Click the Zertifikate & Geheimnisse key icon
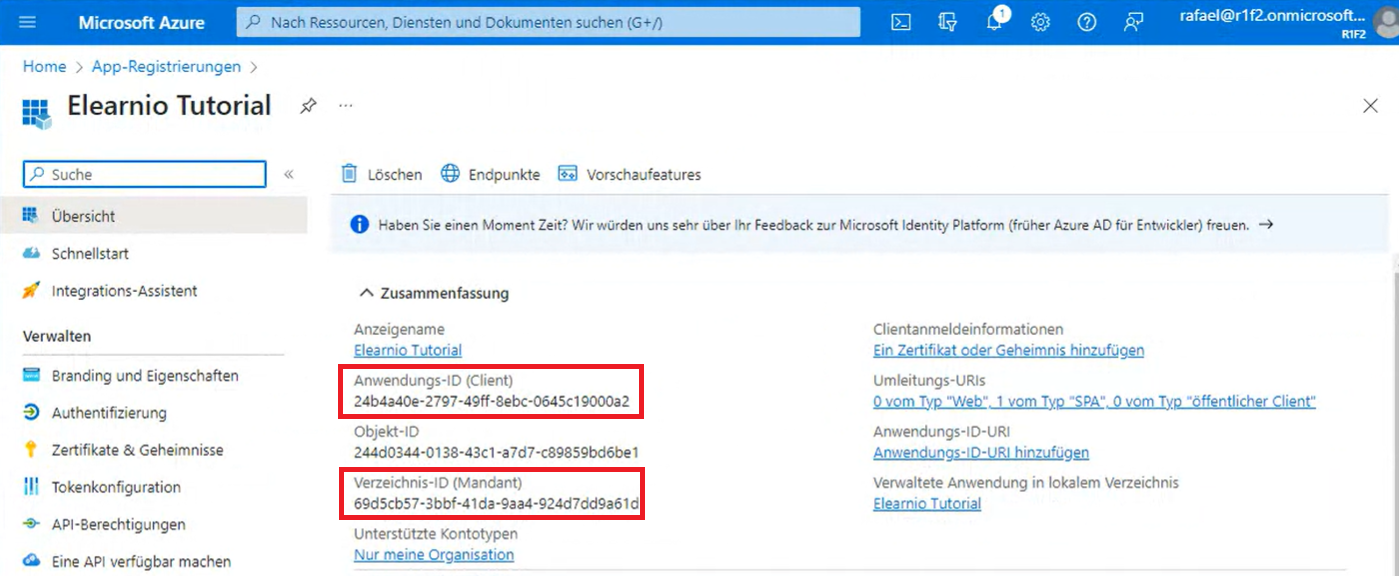Screen dimensions: 1399x576 [31, 450]
